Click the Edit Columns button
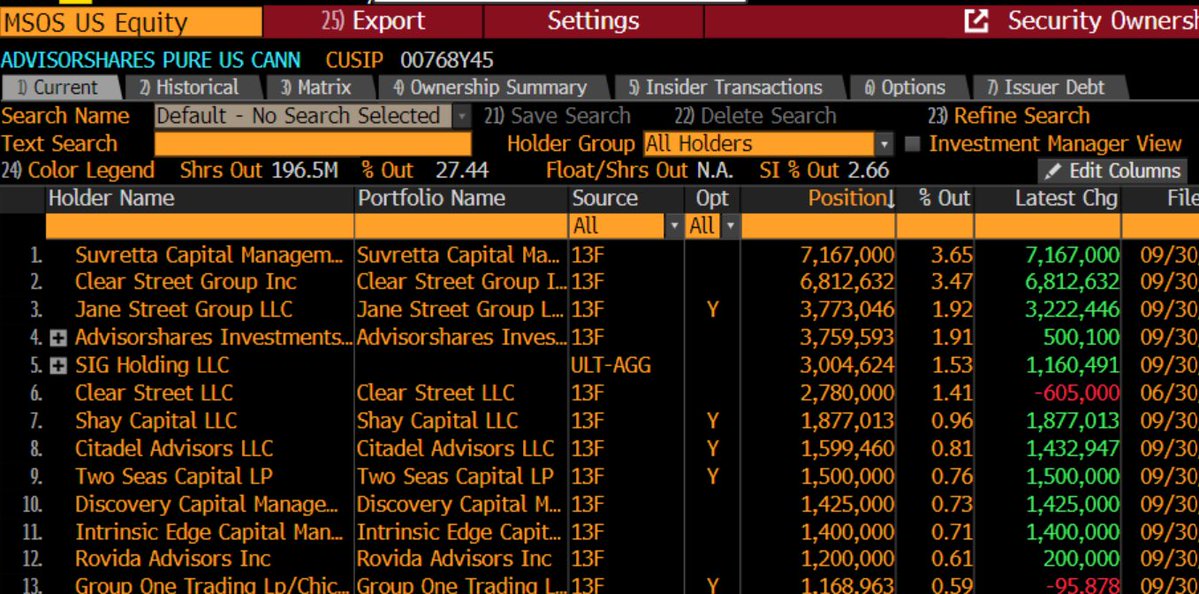 point(1113,170)
